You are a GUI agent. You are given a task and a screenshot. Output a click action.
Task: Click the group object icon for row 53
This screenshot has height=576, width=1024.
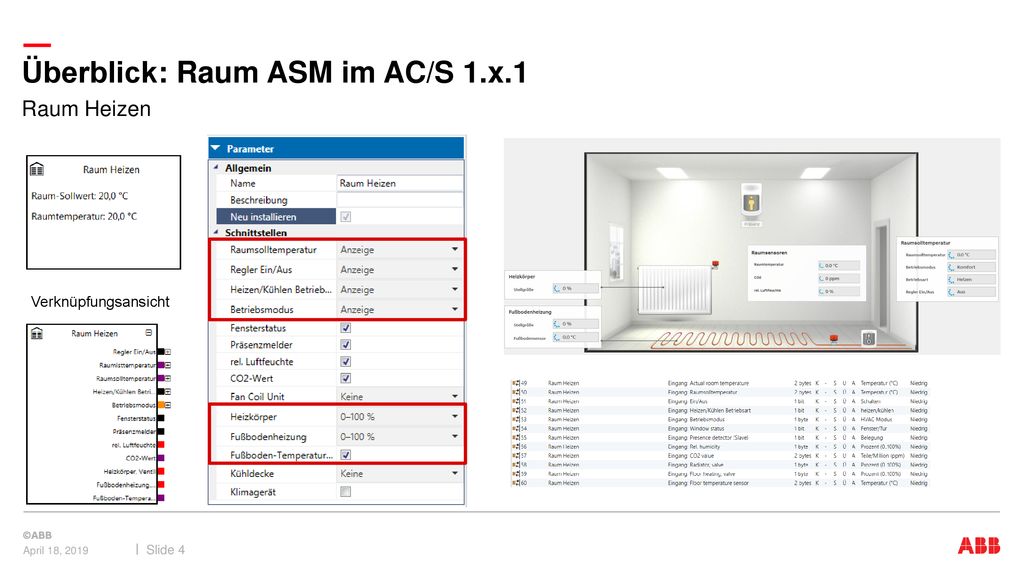pos(516,420)
